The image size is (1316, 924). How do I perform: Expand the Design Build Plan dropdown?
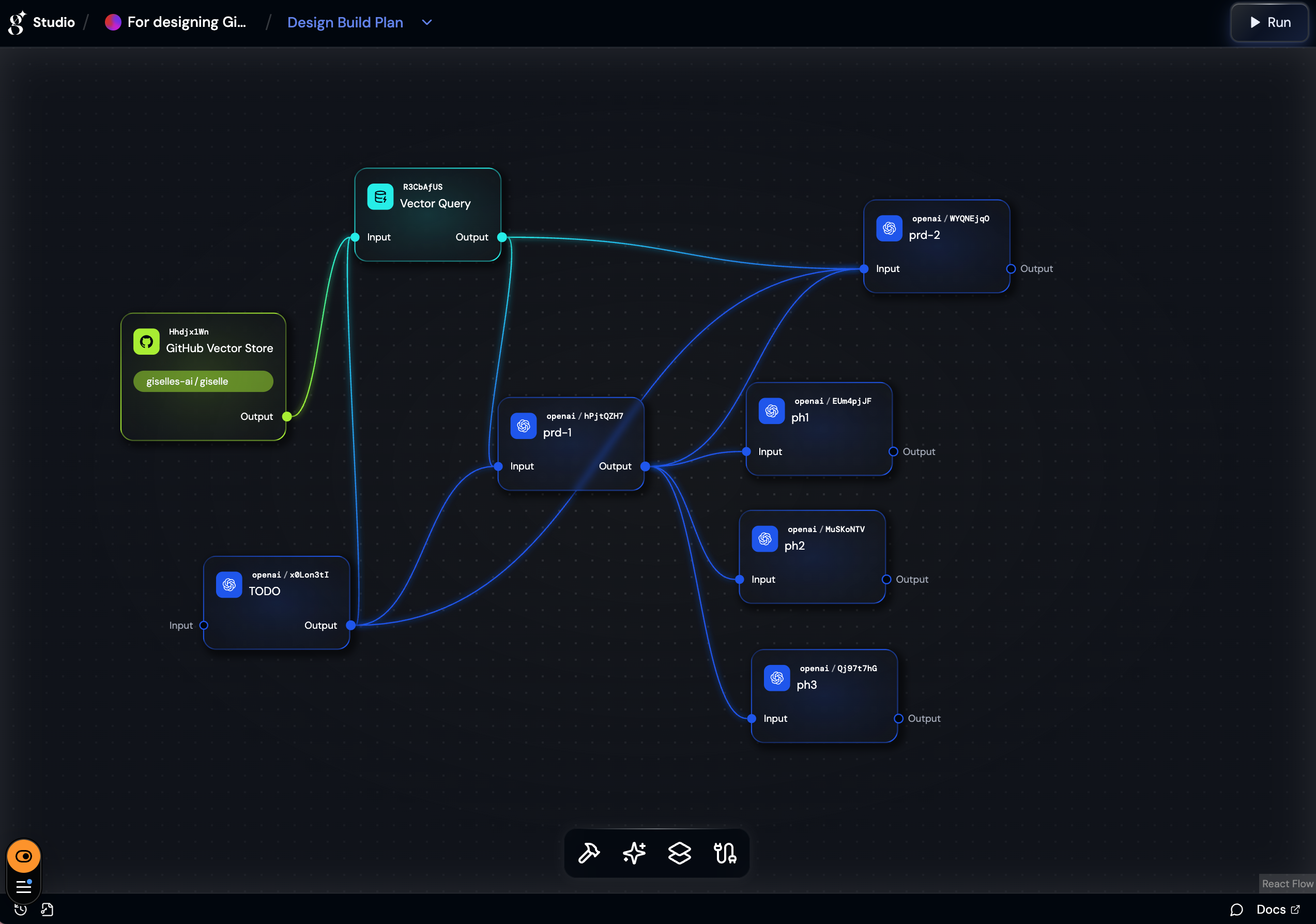[426, 22]
